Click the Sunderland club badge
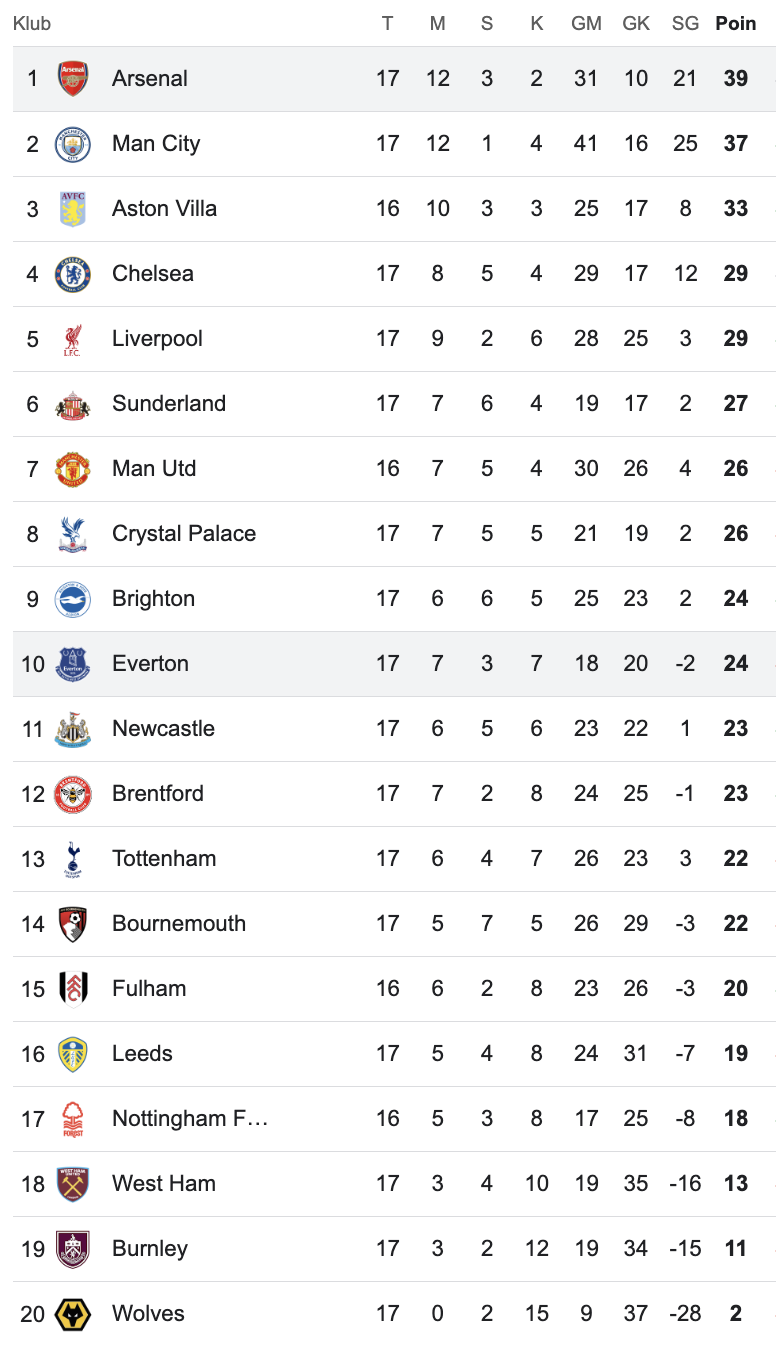 click(x=73, y=404)
